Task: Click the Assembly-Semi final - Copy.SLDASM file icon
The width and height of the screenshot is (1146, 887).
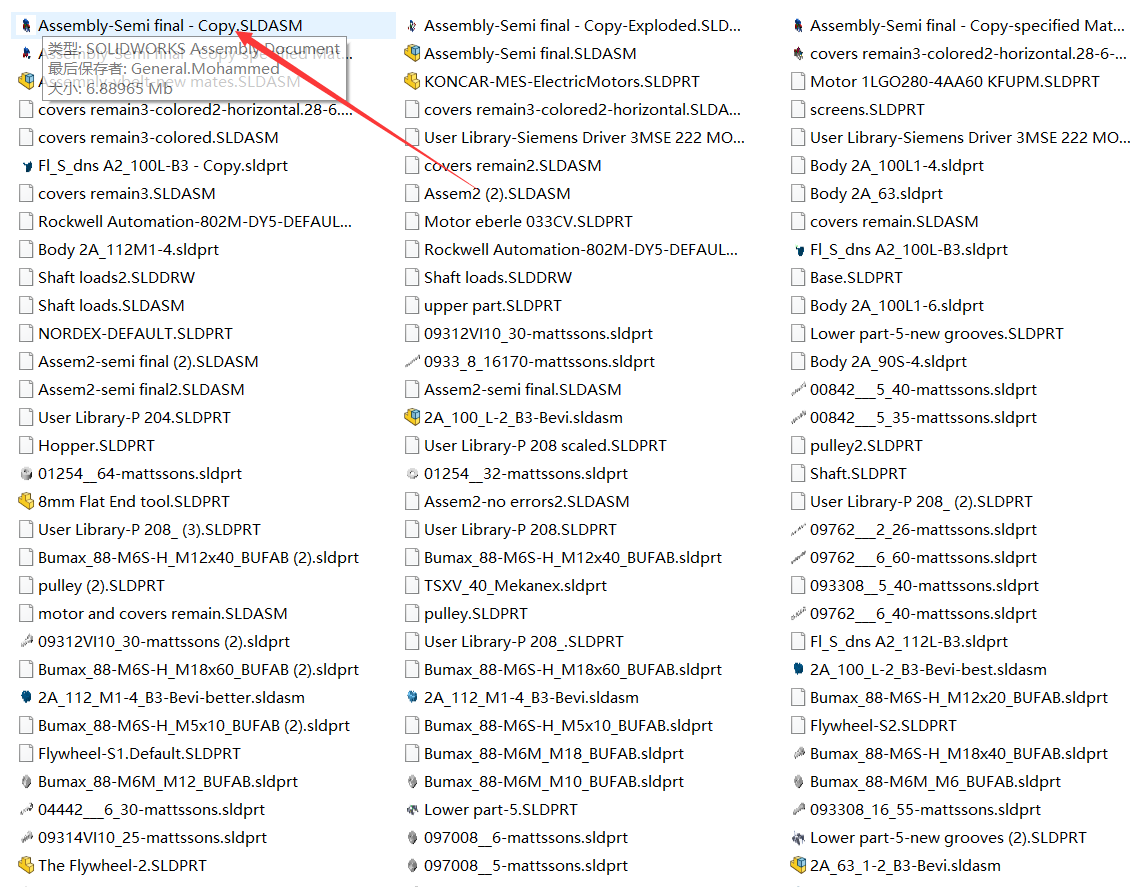Action: pyautogui.click(x=26, y=26)
